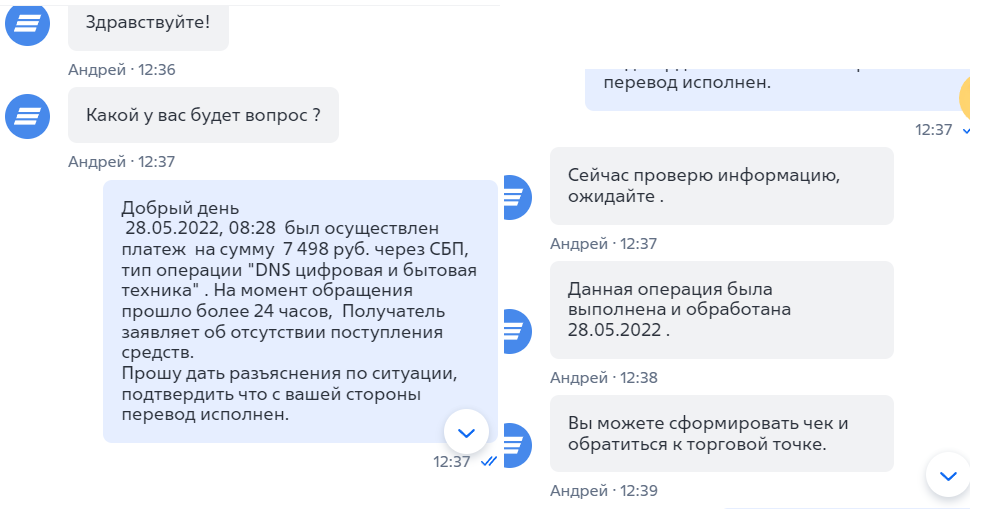The width and height of the screenshot is (990, 525).
Task: Click the avatar next to "Вы можете сформировать чек"
Action: click(513, 445)
